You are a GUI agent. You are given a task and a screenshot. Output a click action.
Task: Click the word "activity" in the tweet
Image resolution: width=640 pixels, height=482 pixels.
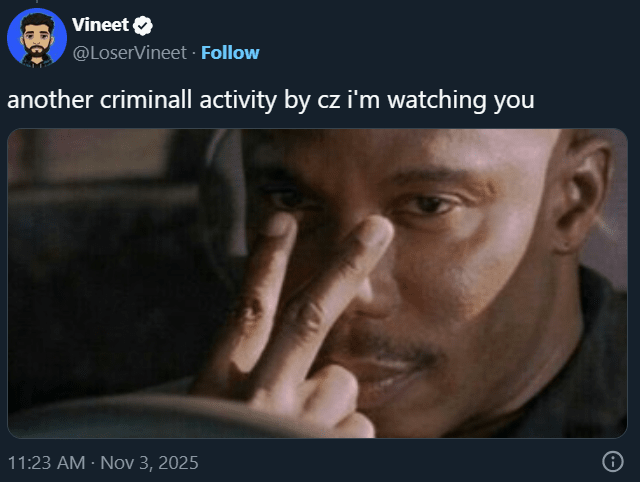[238, 100]
